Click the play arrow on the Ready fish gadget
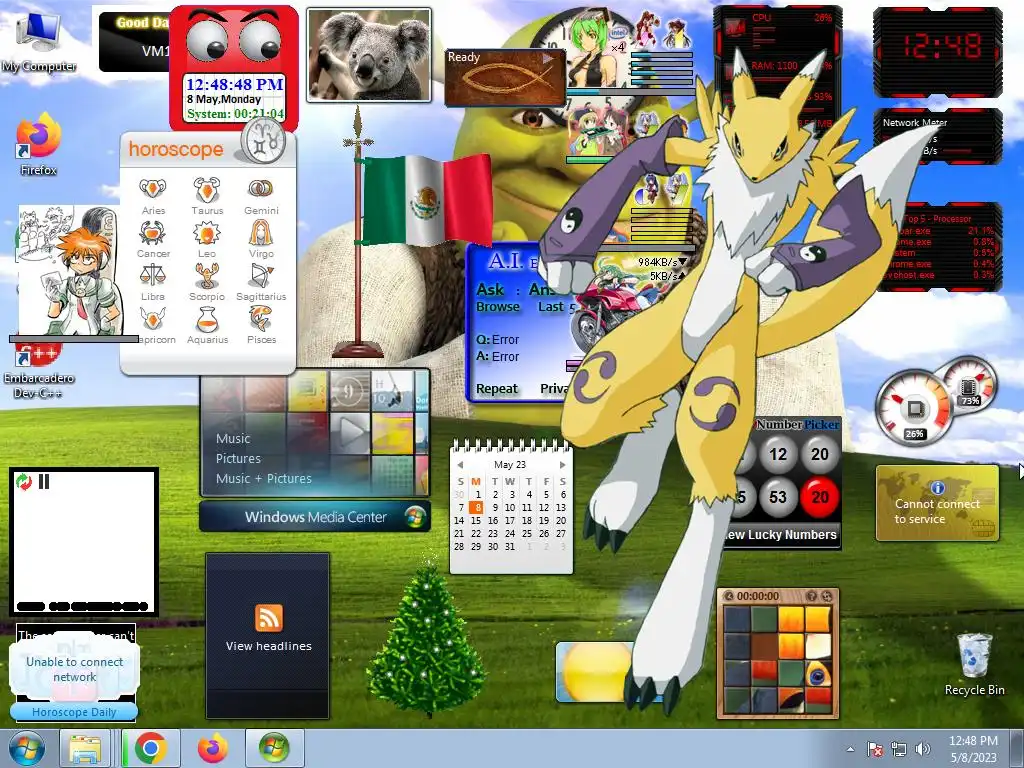 coord(547,58)
